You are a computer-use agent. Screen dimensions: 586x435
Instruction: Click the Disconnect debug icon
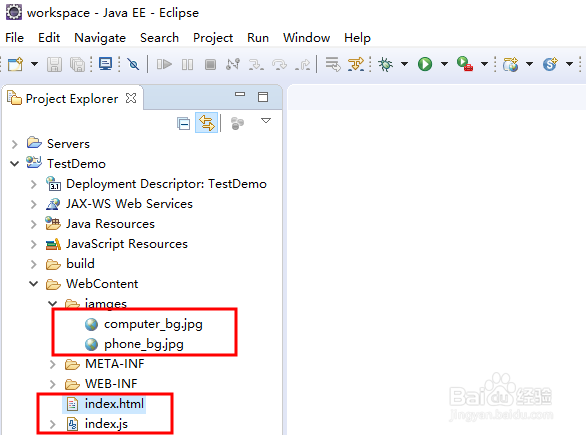click(233, 64)
